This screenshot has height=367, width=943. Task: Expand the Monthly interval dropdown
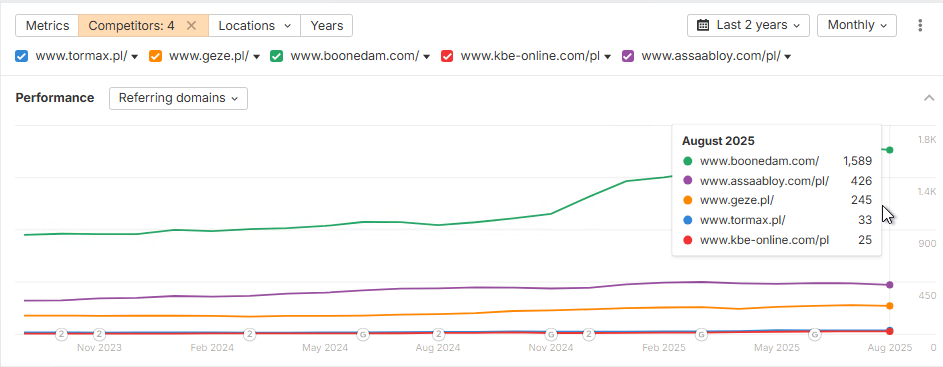857,25
